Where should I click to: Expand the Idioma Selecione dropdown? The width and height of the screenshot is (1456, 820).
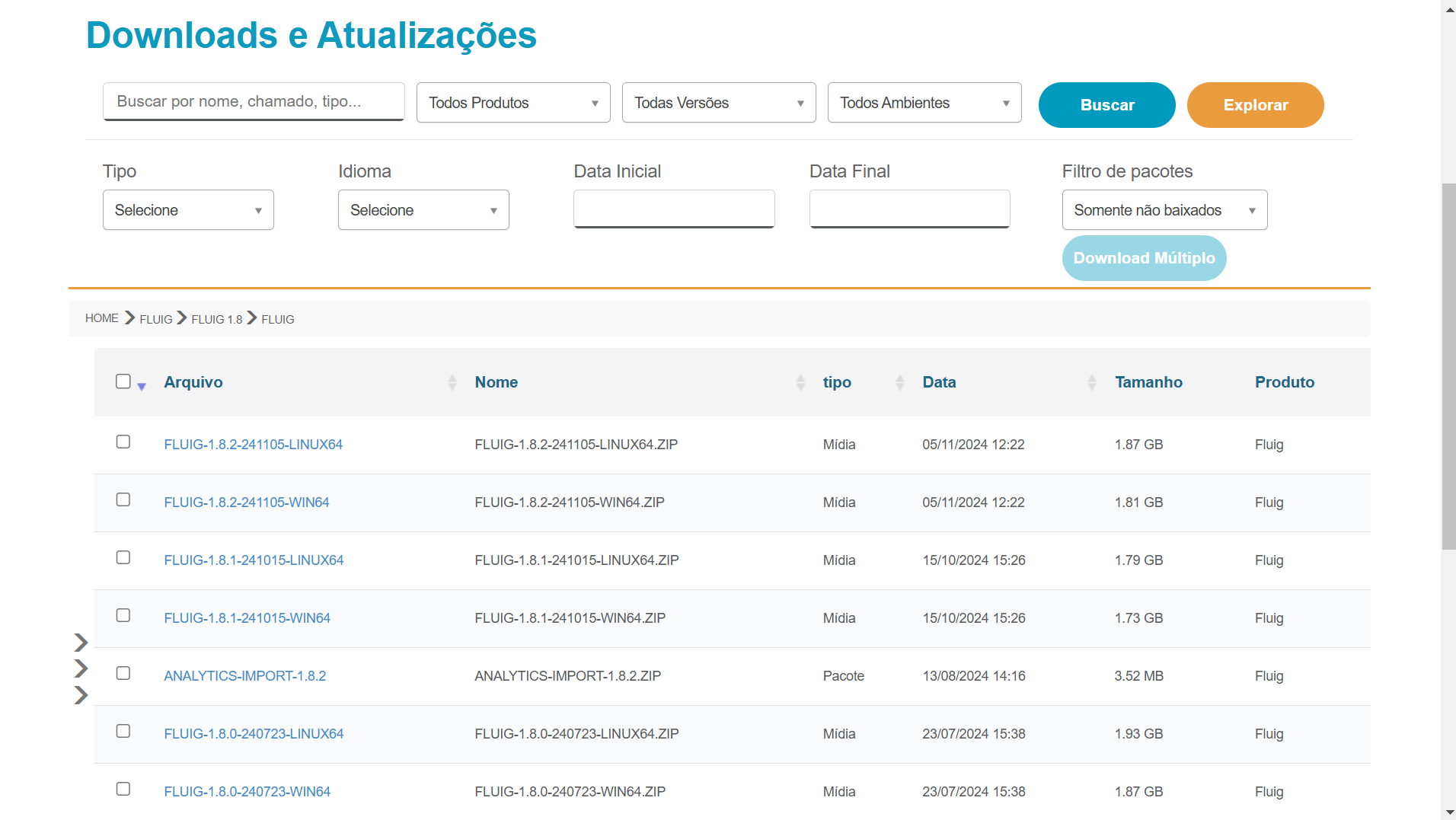[423, 210]
